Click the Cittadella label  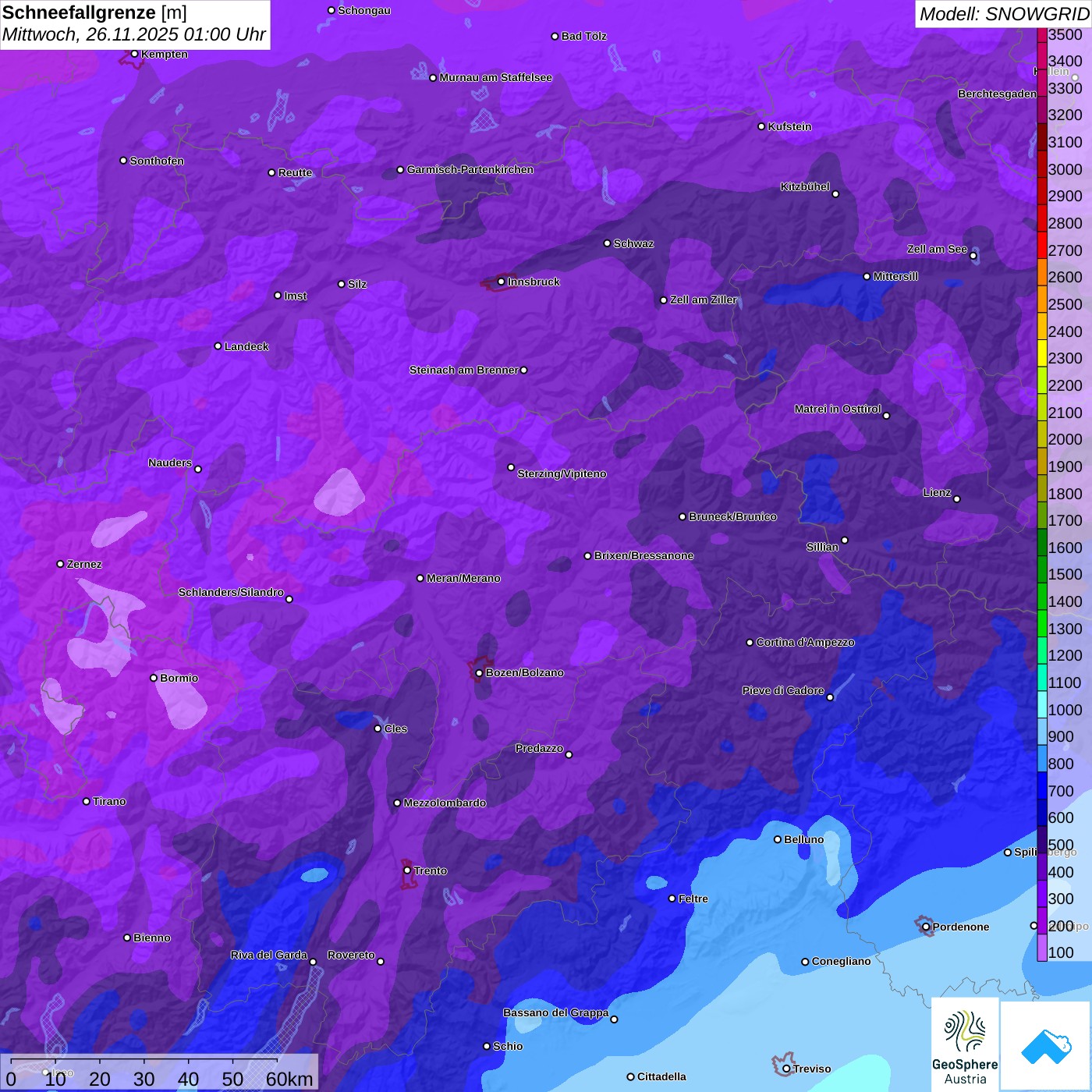click(661, 1076)
